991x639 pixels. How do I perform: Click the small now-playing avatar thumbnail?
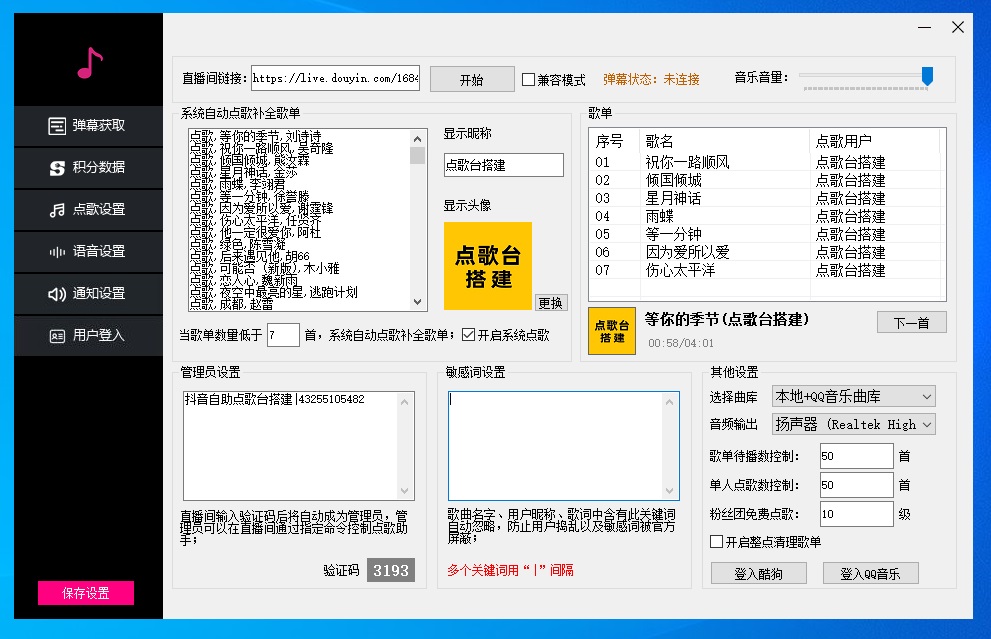point(612,331)
